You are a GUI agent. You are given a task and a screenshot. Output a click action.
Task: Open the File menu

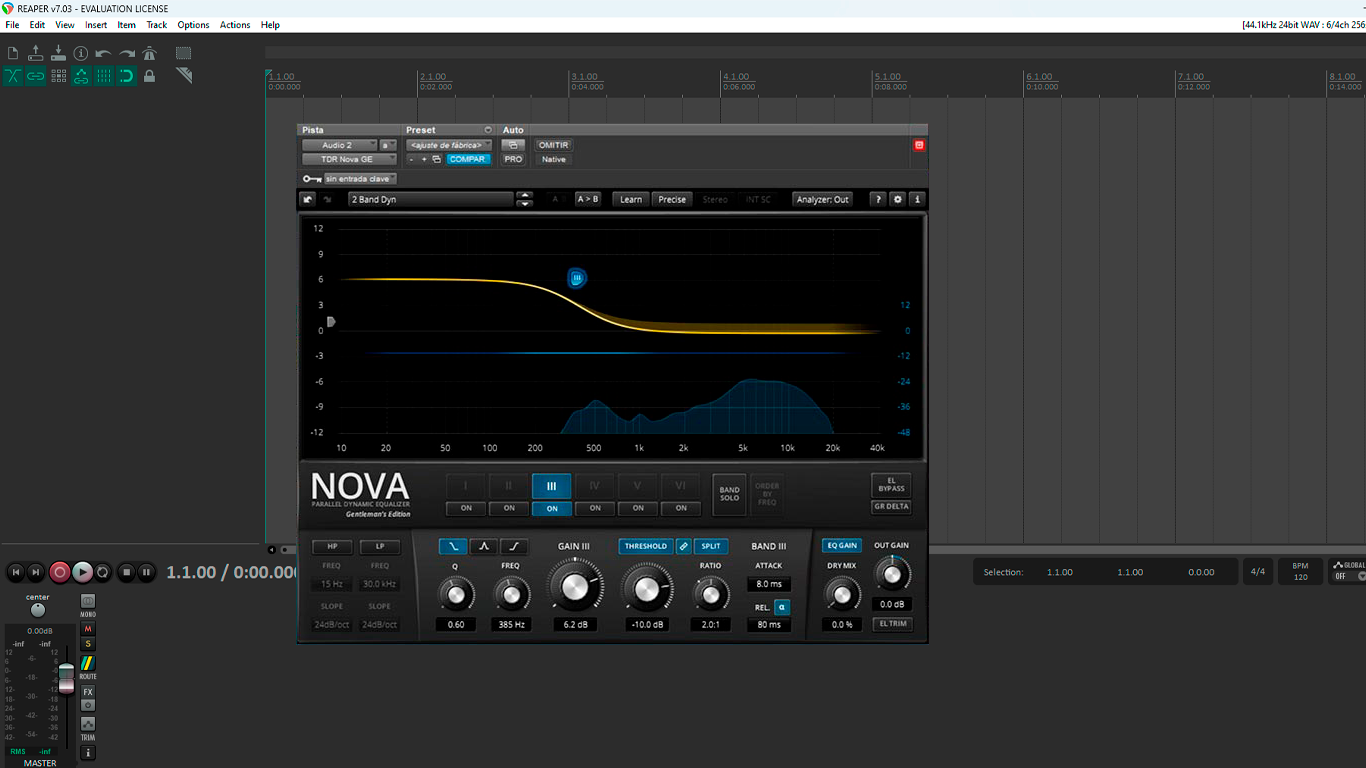click(x=12, y=25)
